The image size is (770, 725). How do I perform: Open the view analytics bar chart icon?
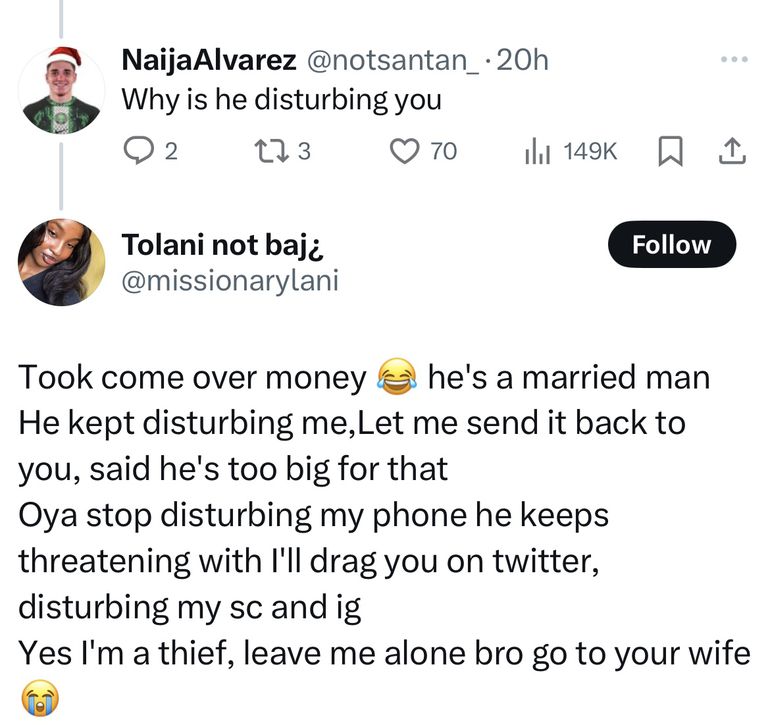538,151
